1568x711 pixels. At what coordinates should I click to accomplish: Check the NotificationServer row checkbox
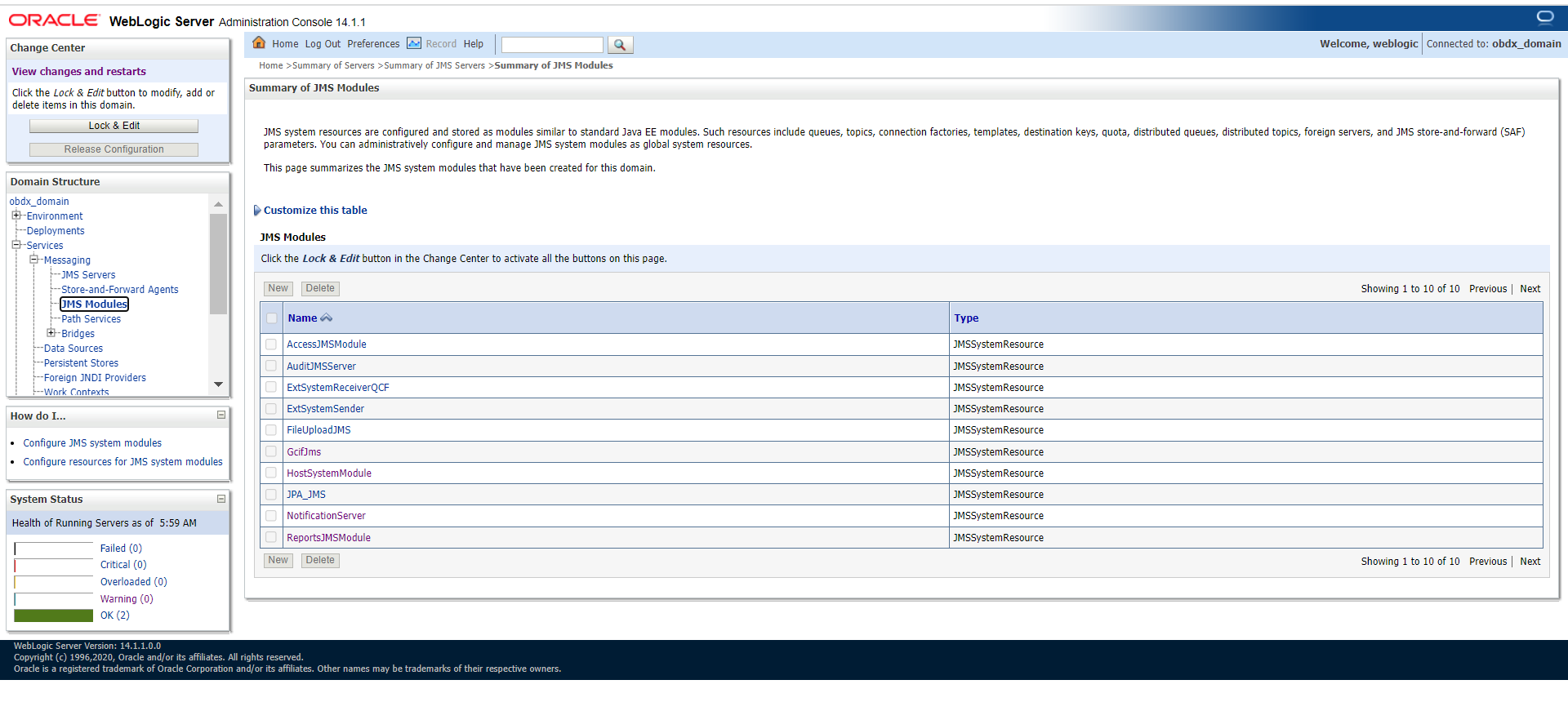coord(271,516)
